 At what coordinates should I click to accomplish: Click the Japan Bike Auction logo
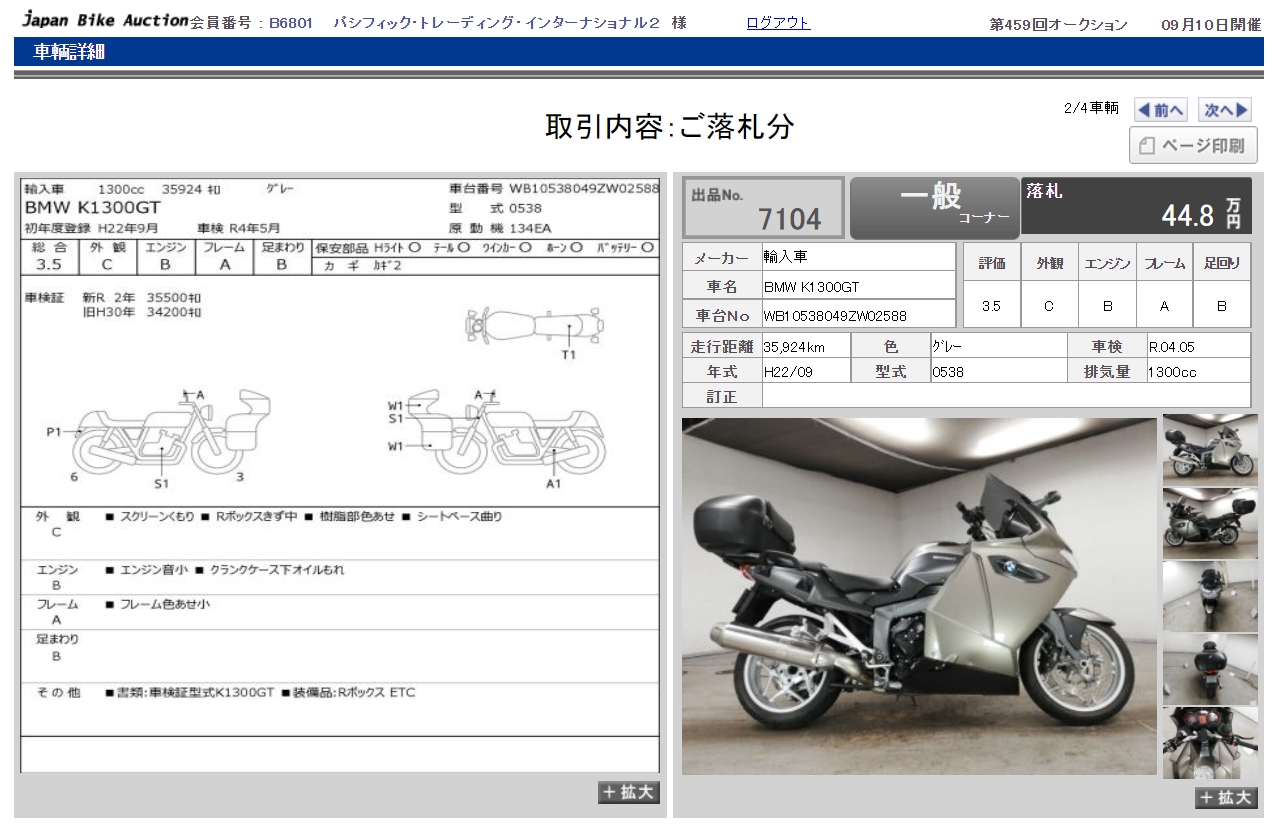click(x=105, y=20)
